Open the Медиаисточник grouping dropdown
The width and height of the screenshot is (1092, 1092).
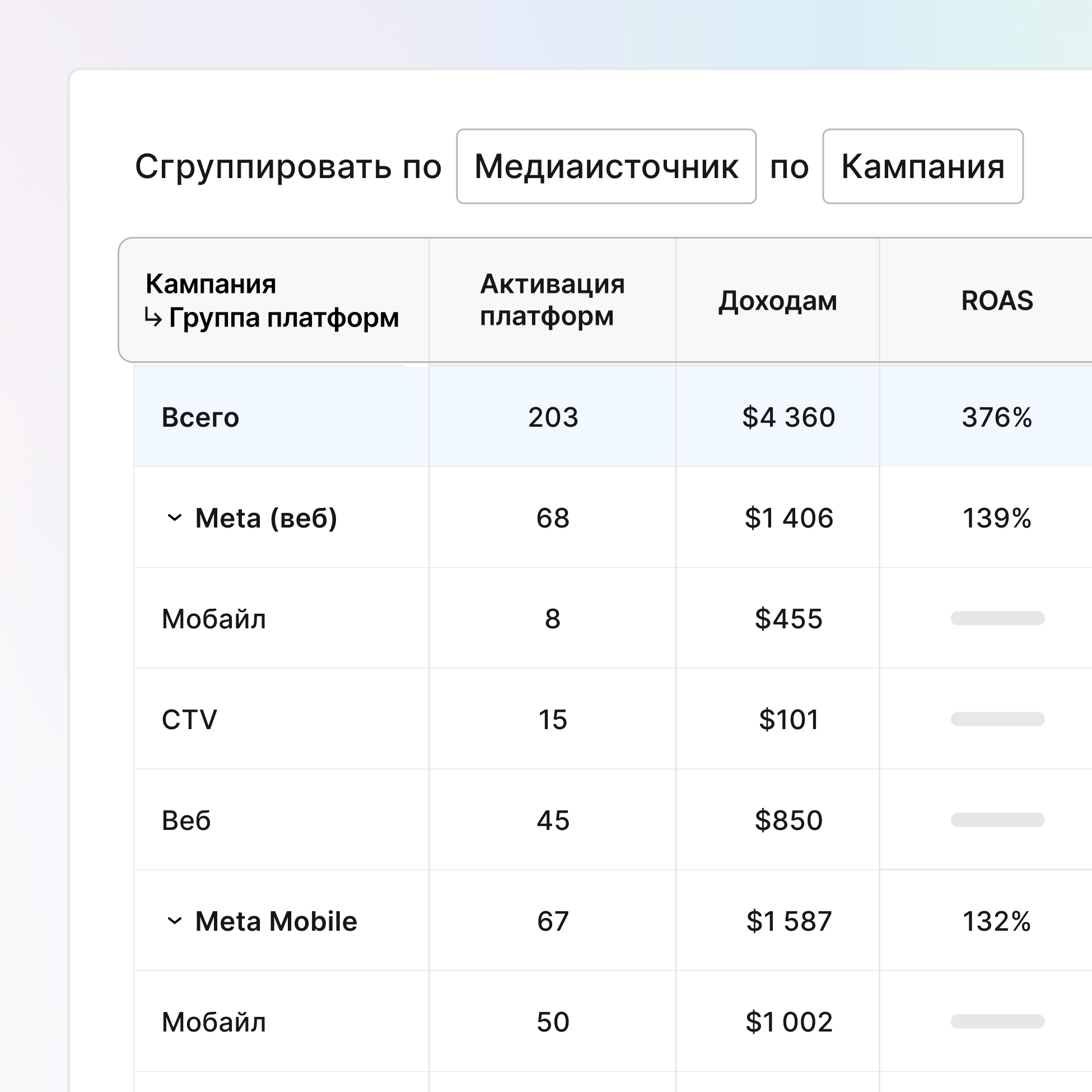pyautogui.click(x=606, y=166)
